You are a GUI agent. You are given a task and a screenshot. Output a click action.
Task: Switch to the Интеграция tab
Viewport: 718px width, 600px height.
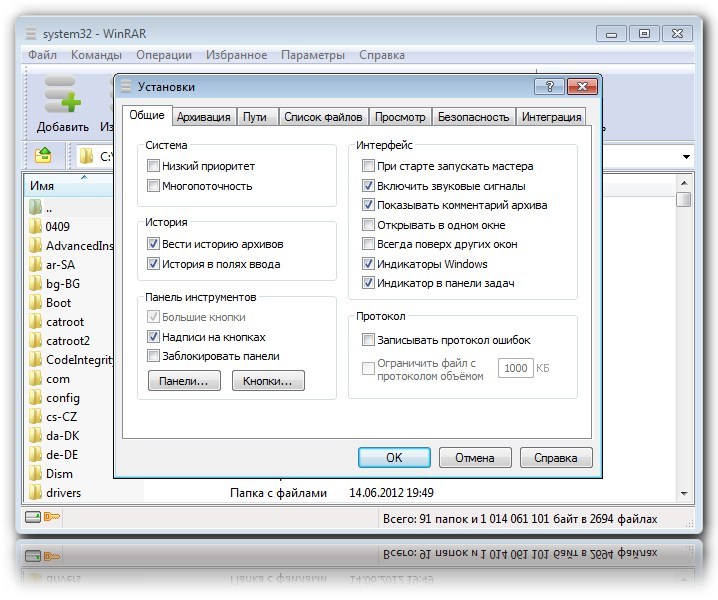click(551, 117)
